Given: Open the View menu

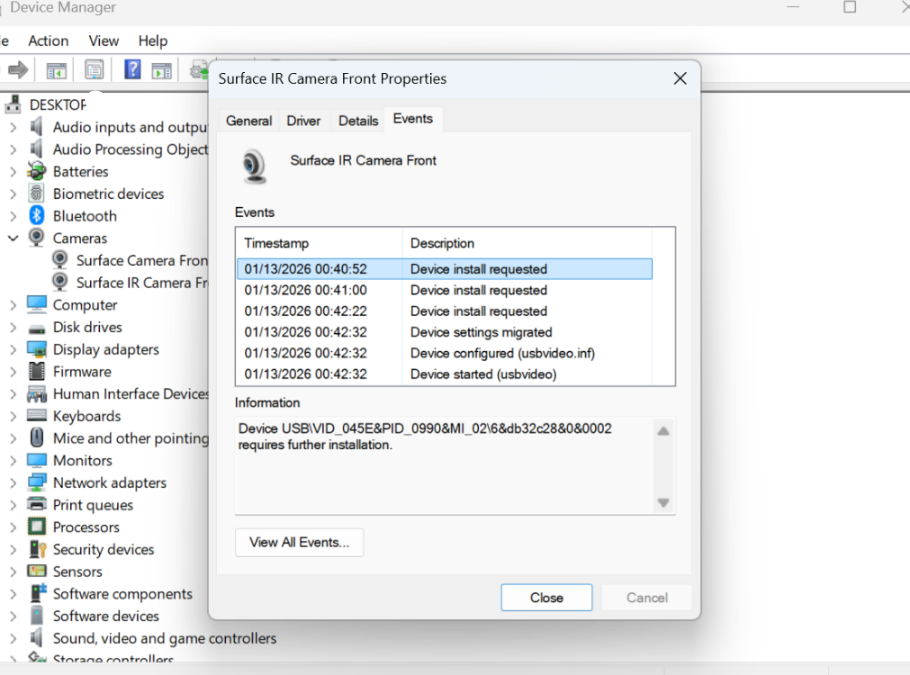Looking at the screenshot, I should point(104,41).
